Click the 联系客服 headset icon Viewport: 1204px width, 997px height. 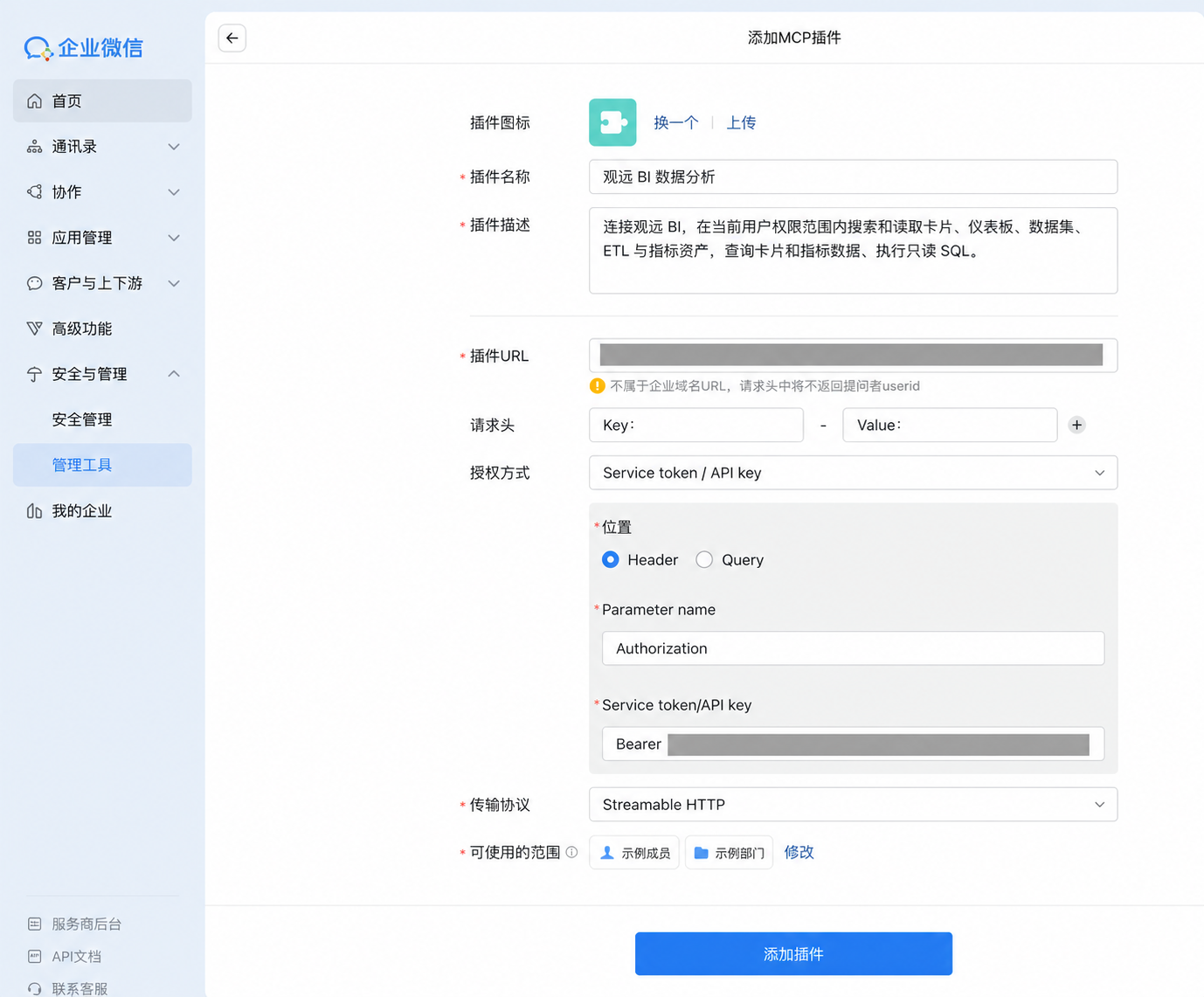point(34,988)
